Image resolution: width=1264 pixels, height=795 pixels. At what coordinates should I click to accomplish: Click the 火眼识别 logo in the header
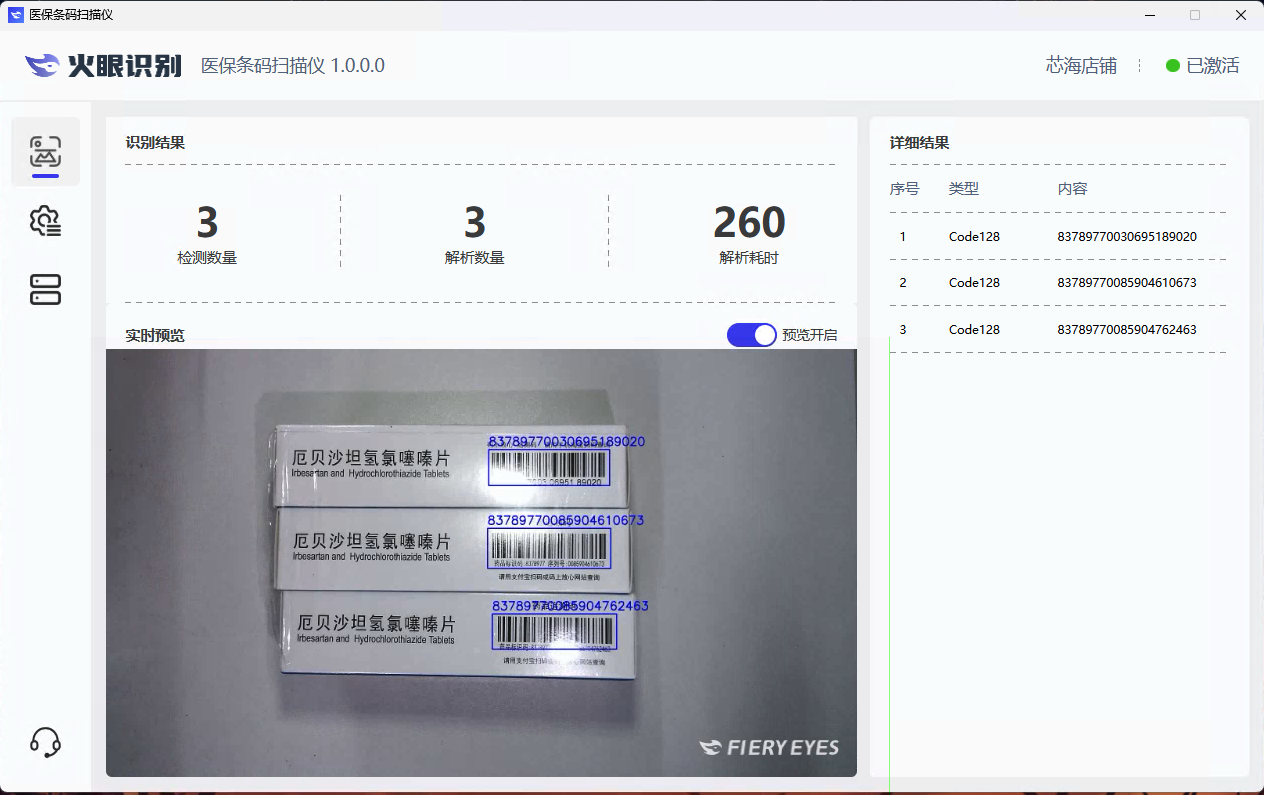point(103,66)
